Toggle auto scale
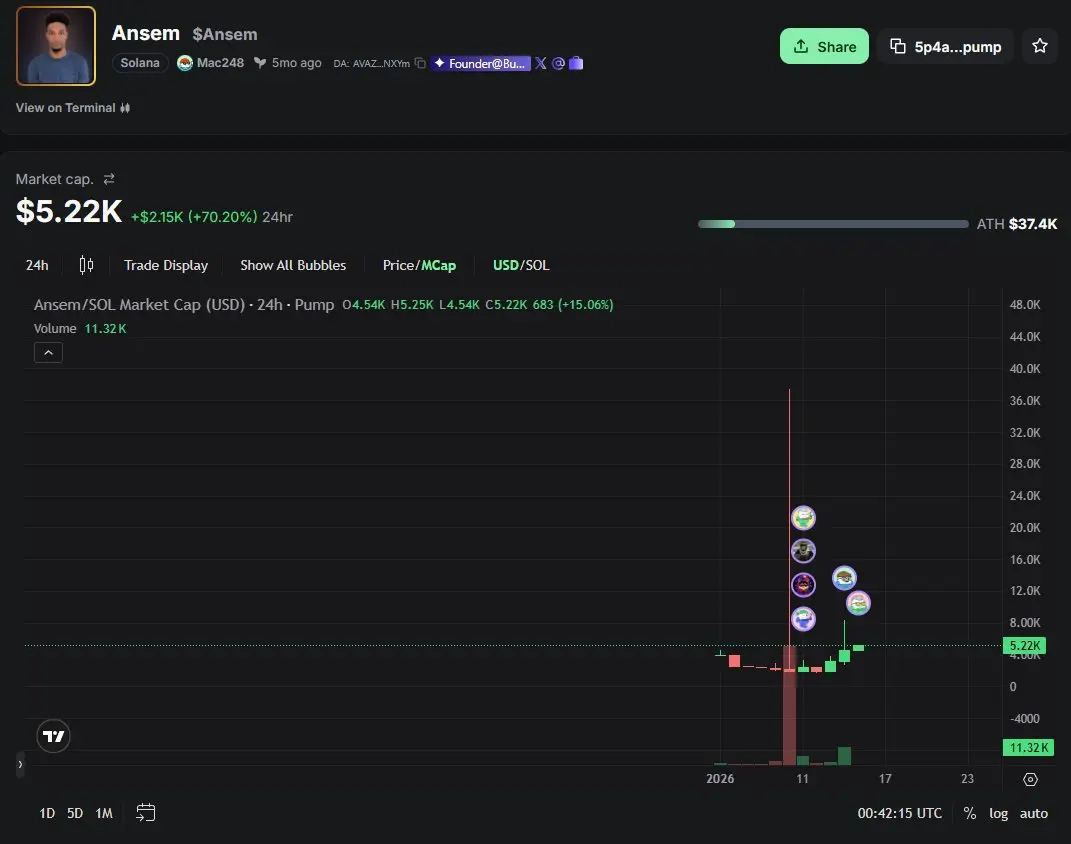The width and height of the screenshot is (1071, 844). (x=1033, y=813)
